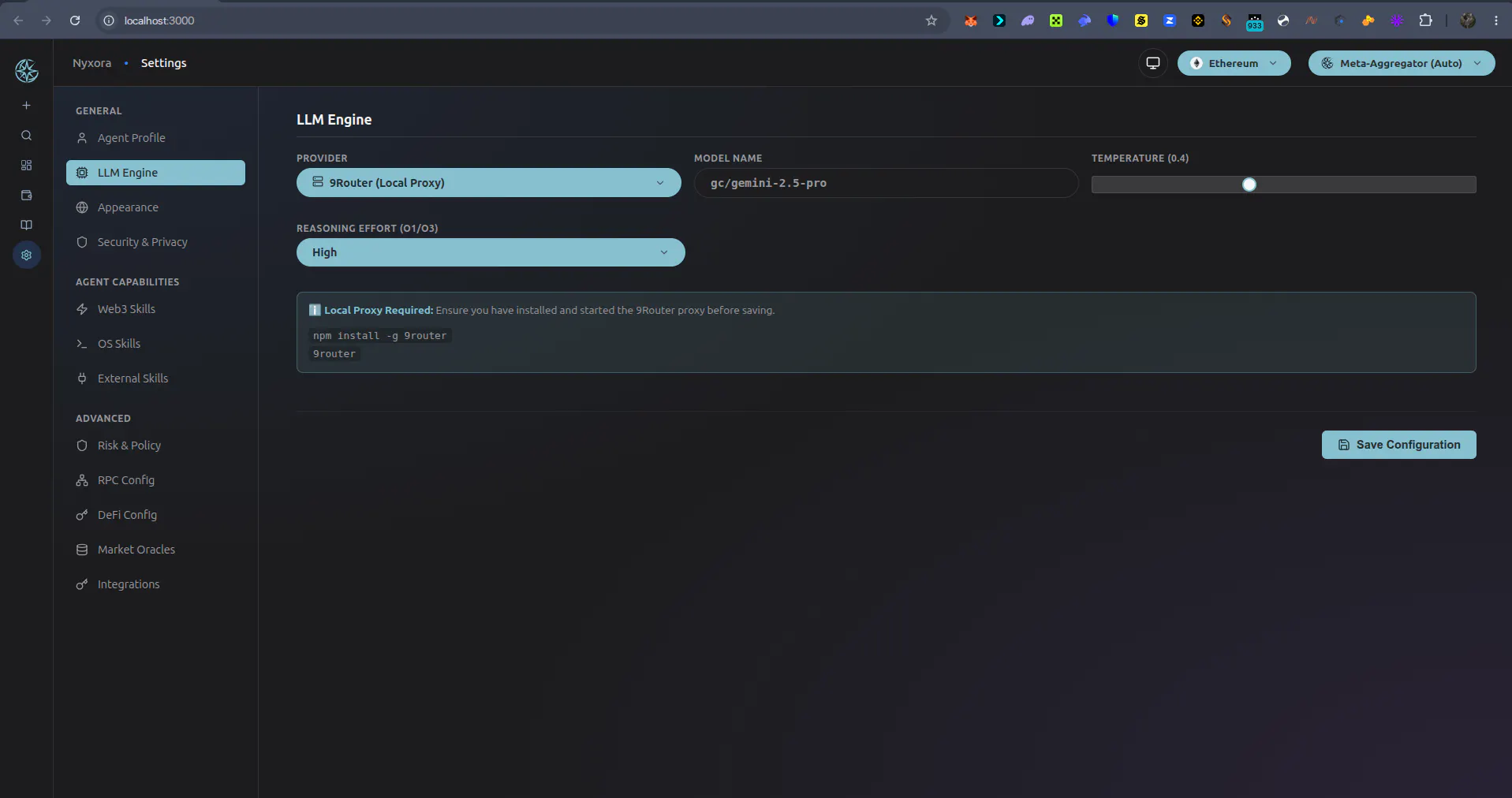Click the Model Name input field

coord(886,183)
